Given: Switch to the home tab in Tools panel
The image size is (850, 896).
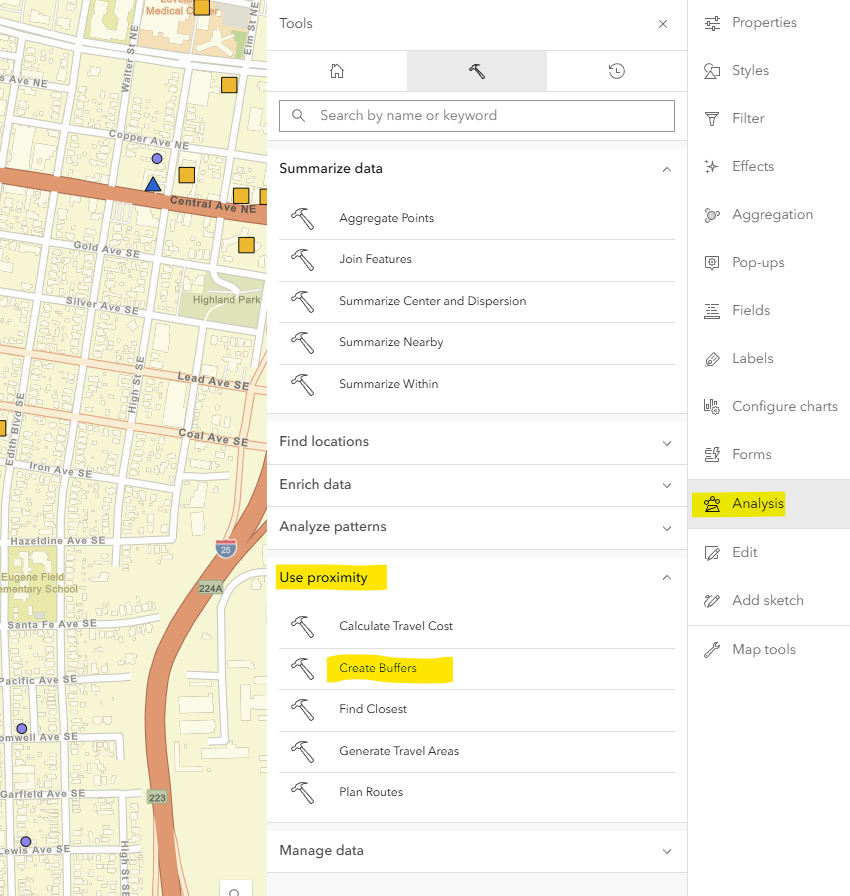Looking at the screenshot, I should [337, 71].
